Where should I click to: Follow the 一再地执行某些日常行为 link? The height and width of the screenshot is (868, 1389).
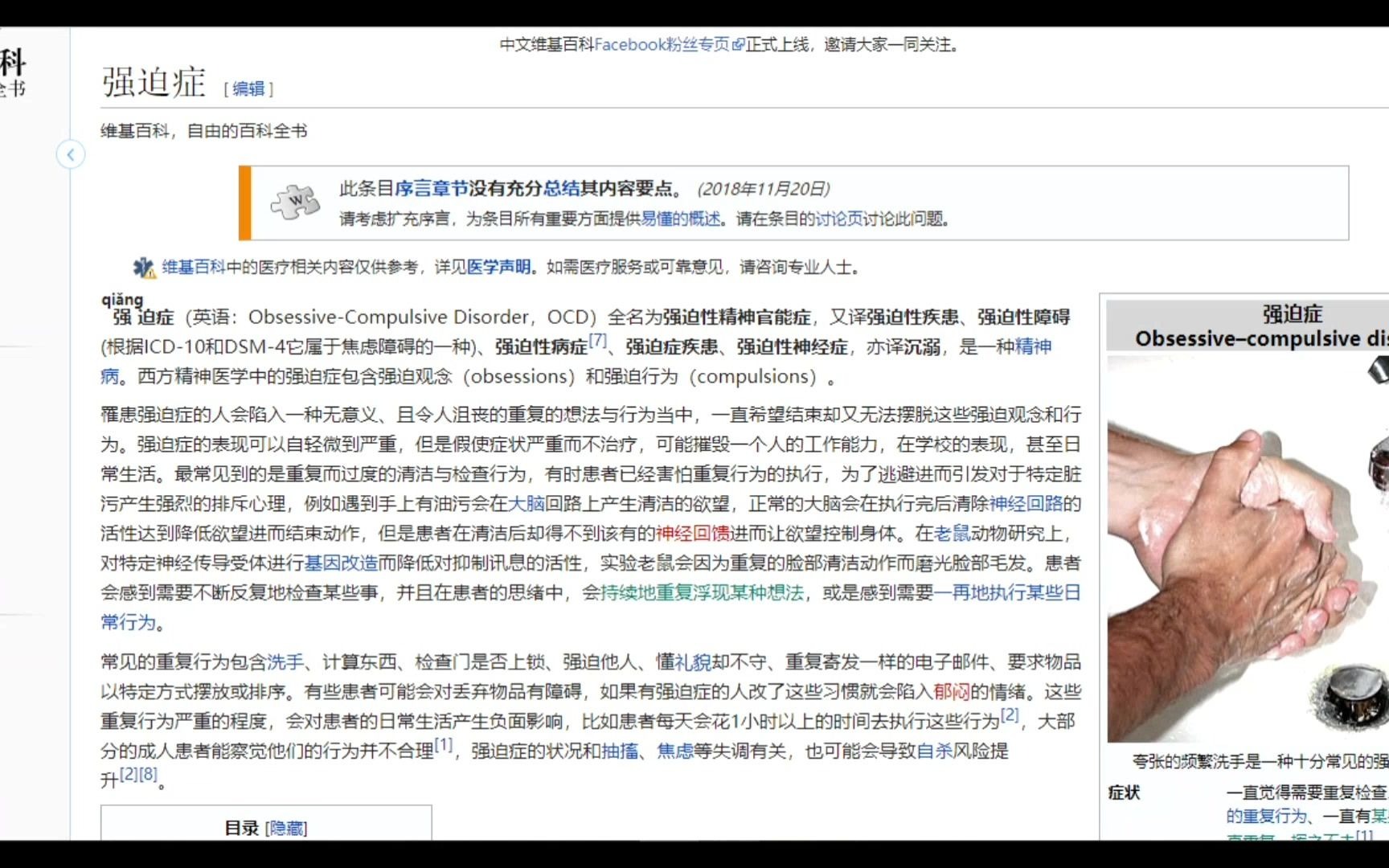[x=1007, y=593]
